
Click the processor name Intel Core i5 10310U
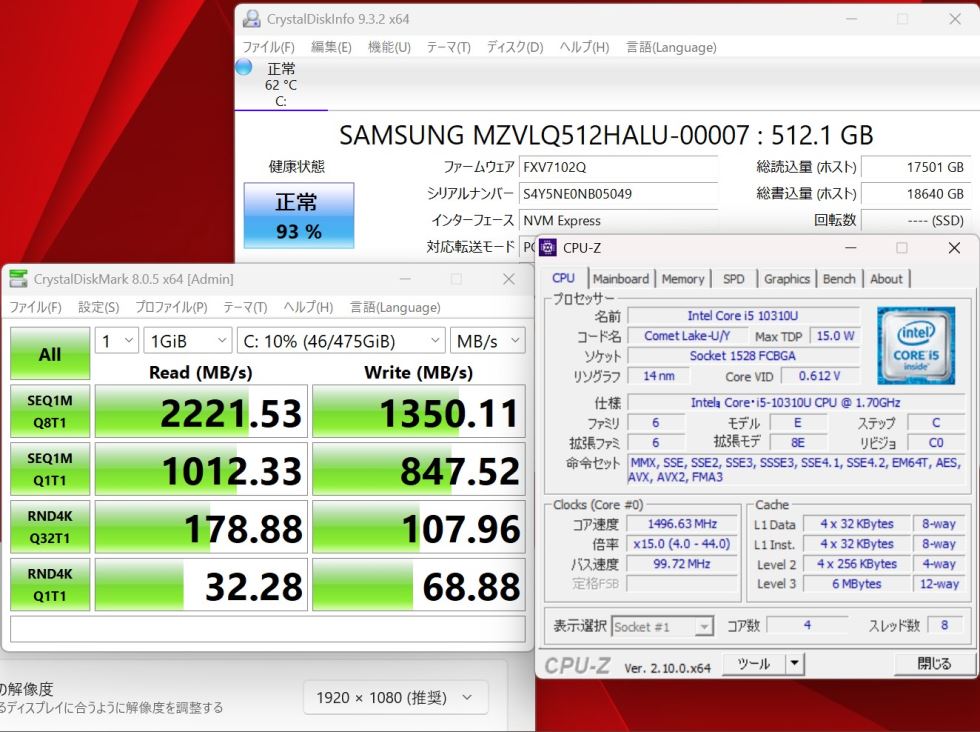[x=743, y=316]
